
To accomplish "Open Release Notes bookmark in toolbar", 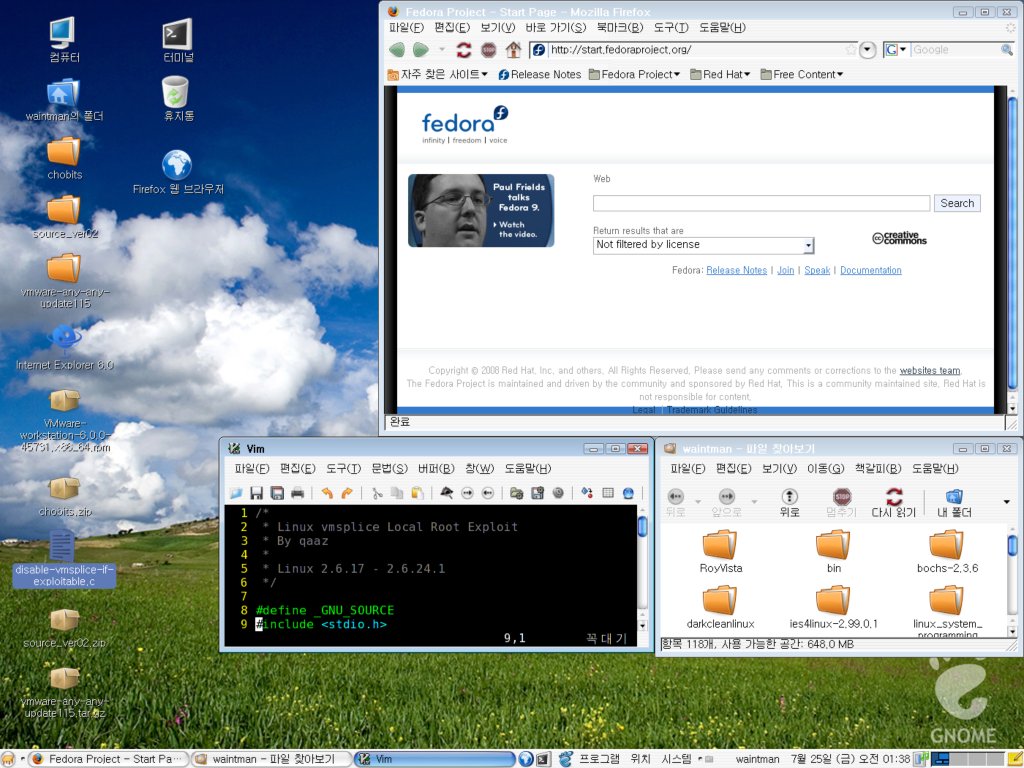I will point(539,74).
